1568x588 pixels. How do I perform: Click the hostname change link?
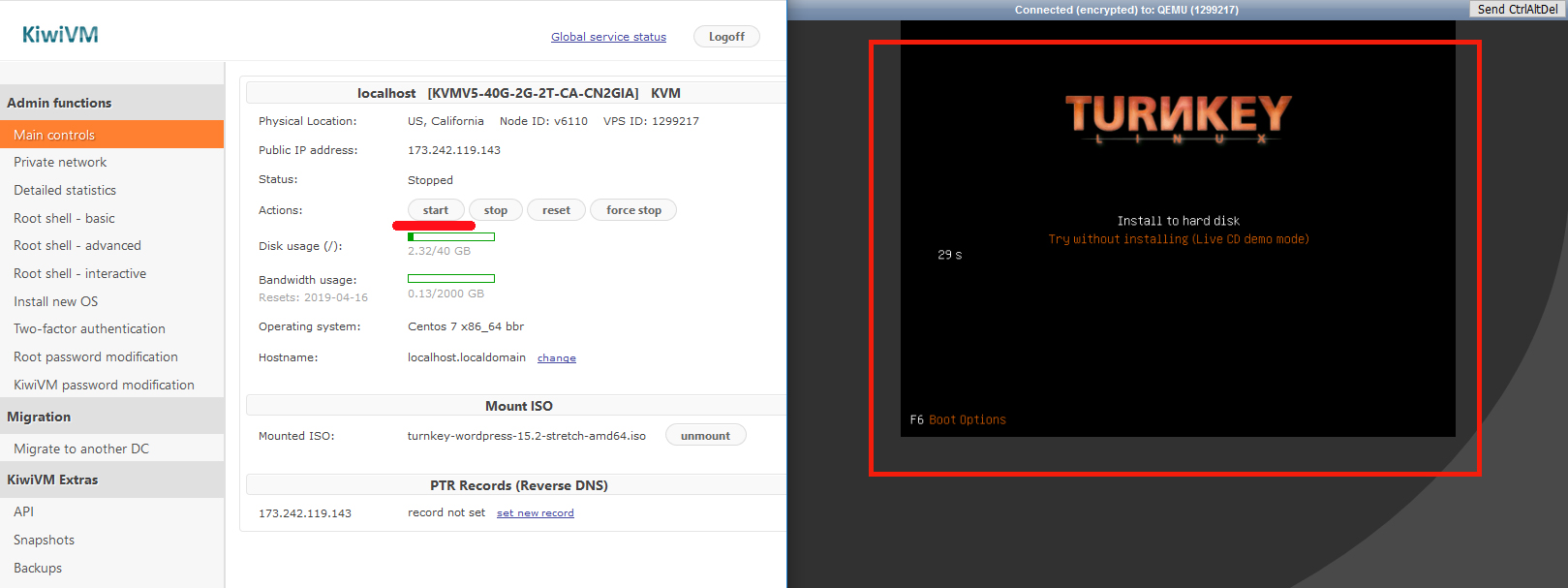coord(556,358)
